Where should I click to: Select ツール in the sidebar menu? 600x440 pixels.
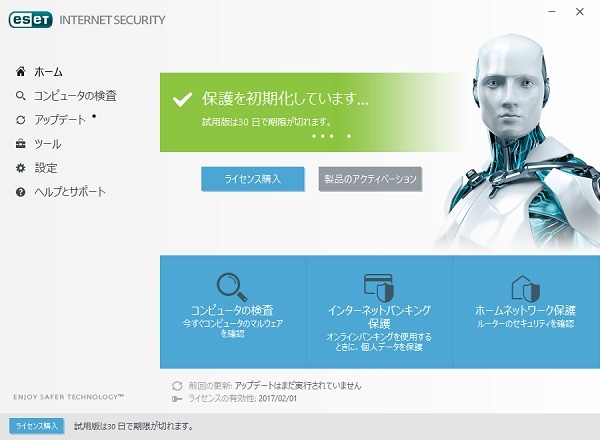(48, 144)
